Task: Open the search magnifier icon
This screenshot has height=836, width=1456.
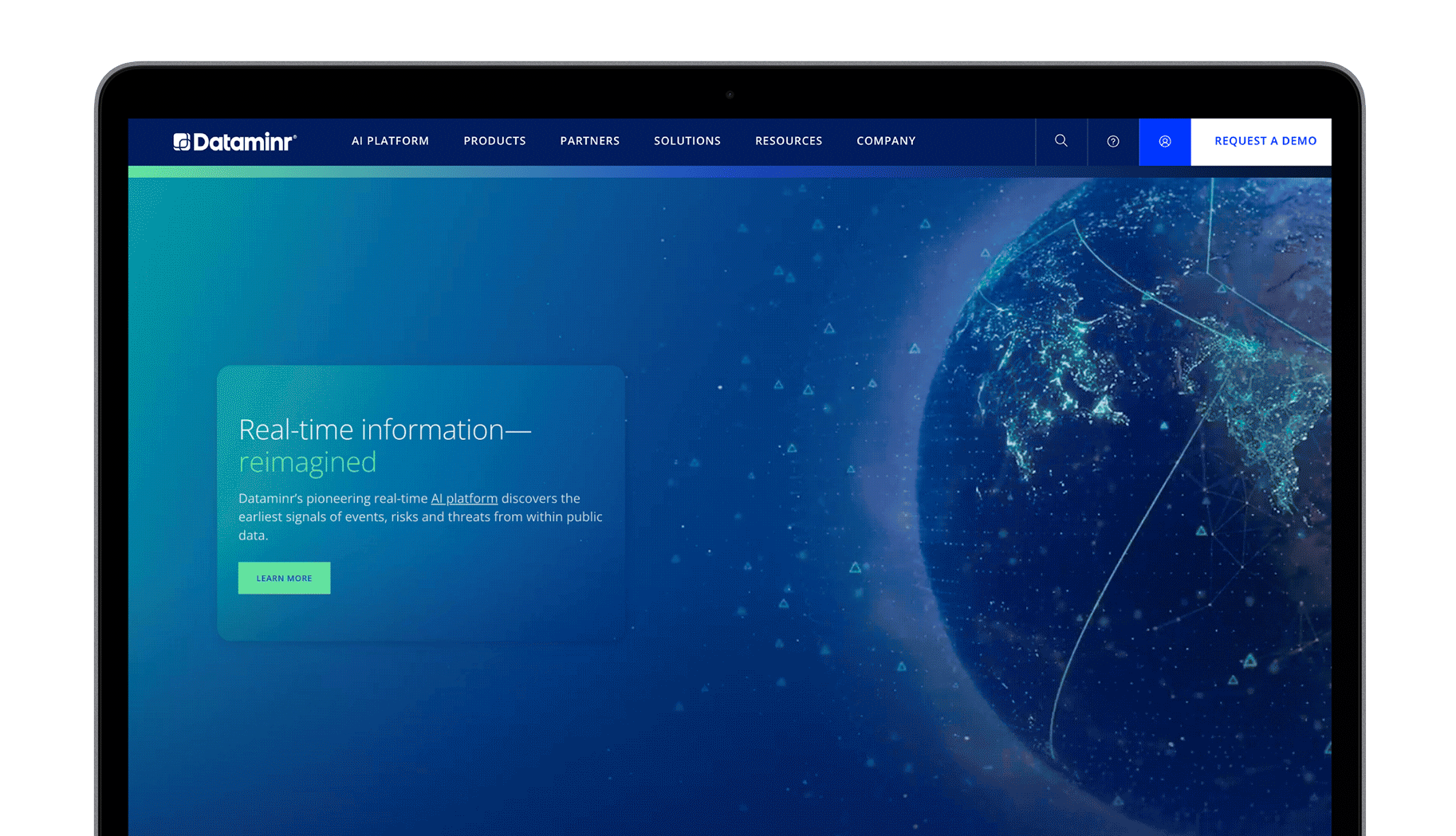Action: [x=1061, y=141]
